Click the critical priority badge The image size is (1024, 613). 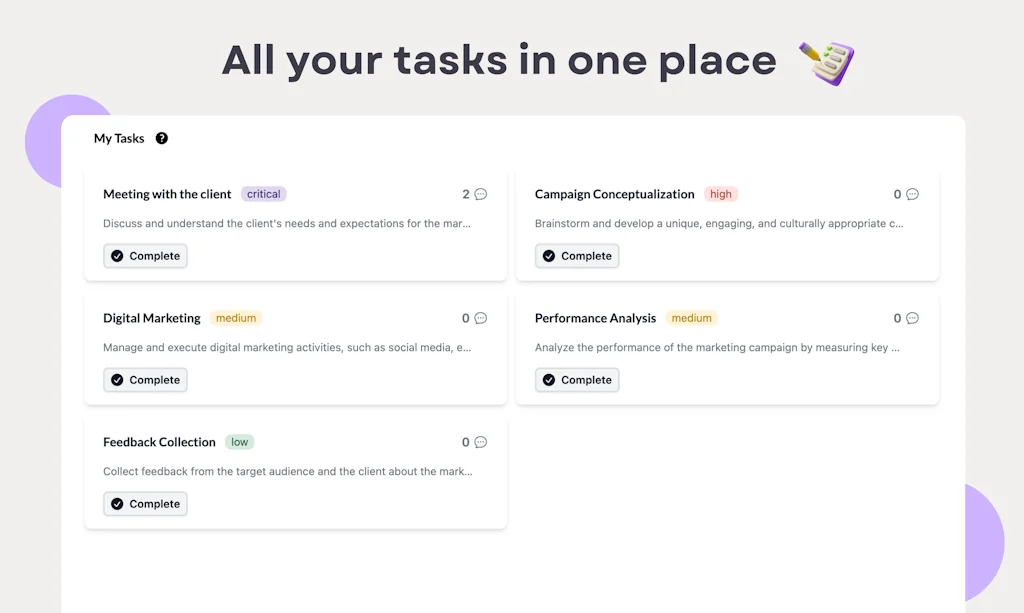coord(264,194)
